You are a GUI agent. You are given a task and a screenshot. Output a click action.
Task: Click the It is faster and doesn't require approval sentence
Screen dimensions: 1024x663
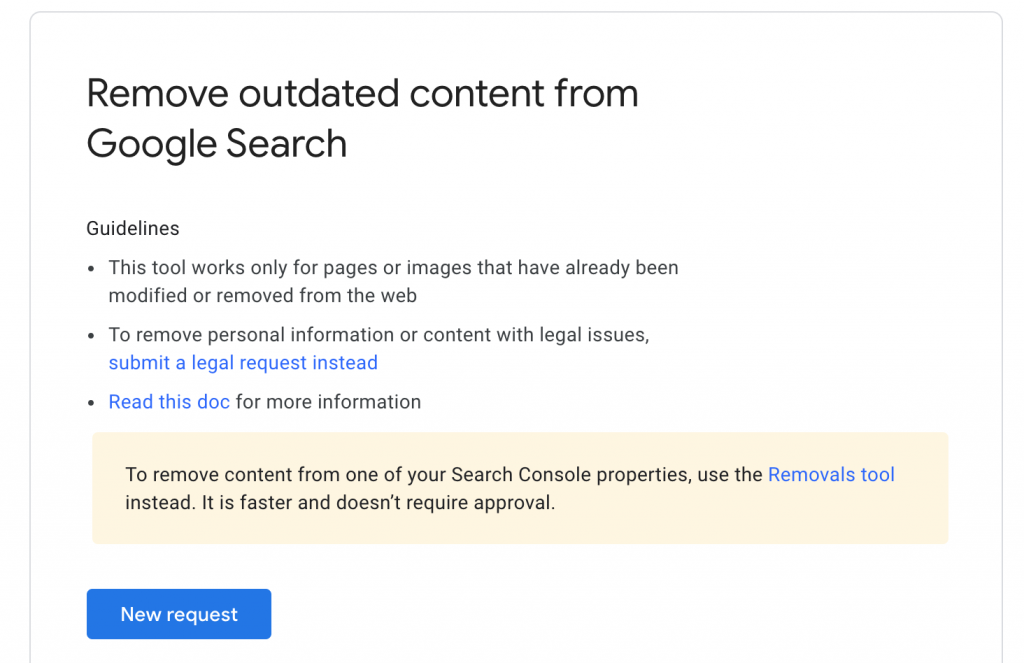coord(378,502)
